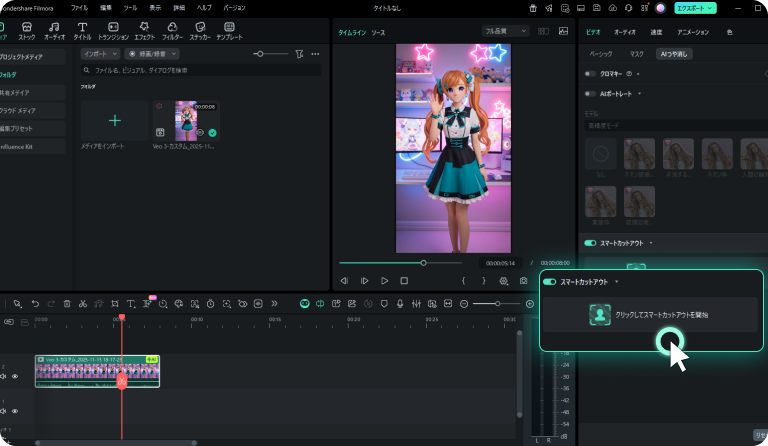Switch to the マスク tab
Screen dimensions: 768x446
pyautogui.click(x=636, y=53)
